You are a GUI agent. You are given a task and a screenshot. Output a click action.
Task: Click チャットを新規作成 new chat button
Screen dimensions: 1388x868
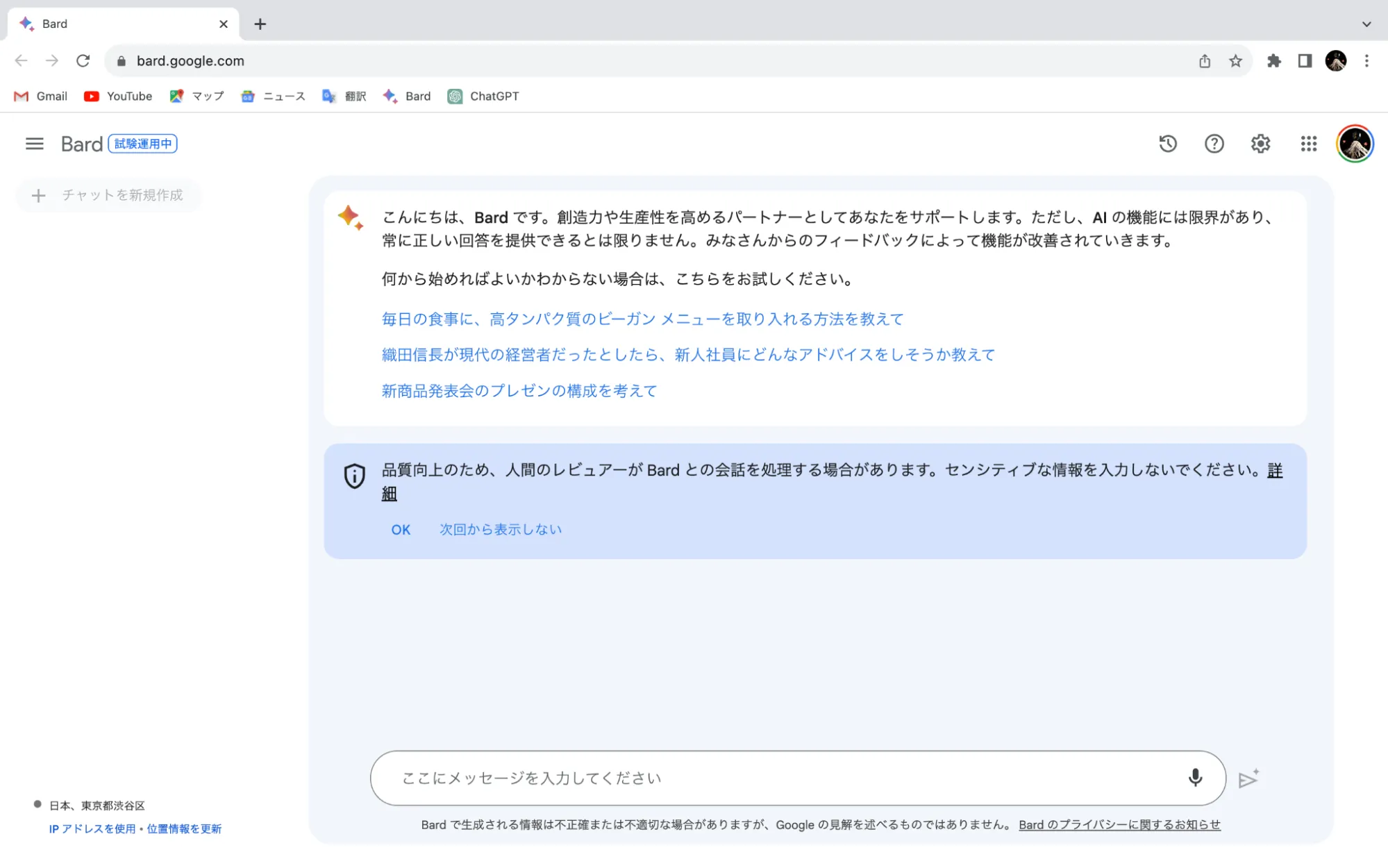pyautogui.click(x=109, y=195)
